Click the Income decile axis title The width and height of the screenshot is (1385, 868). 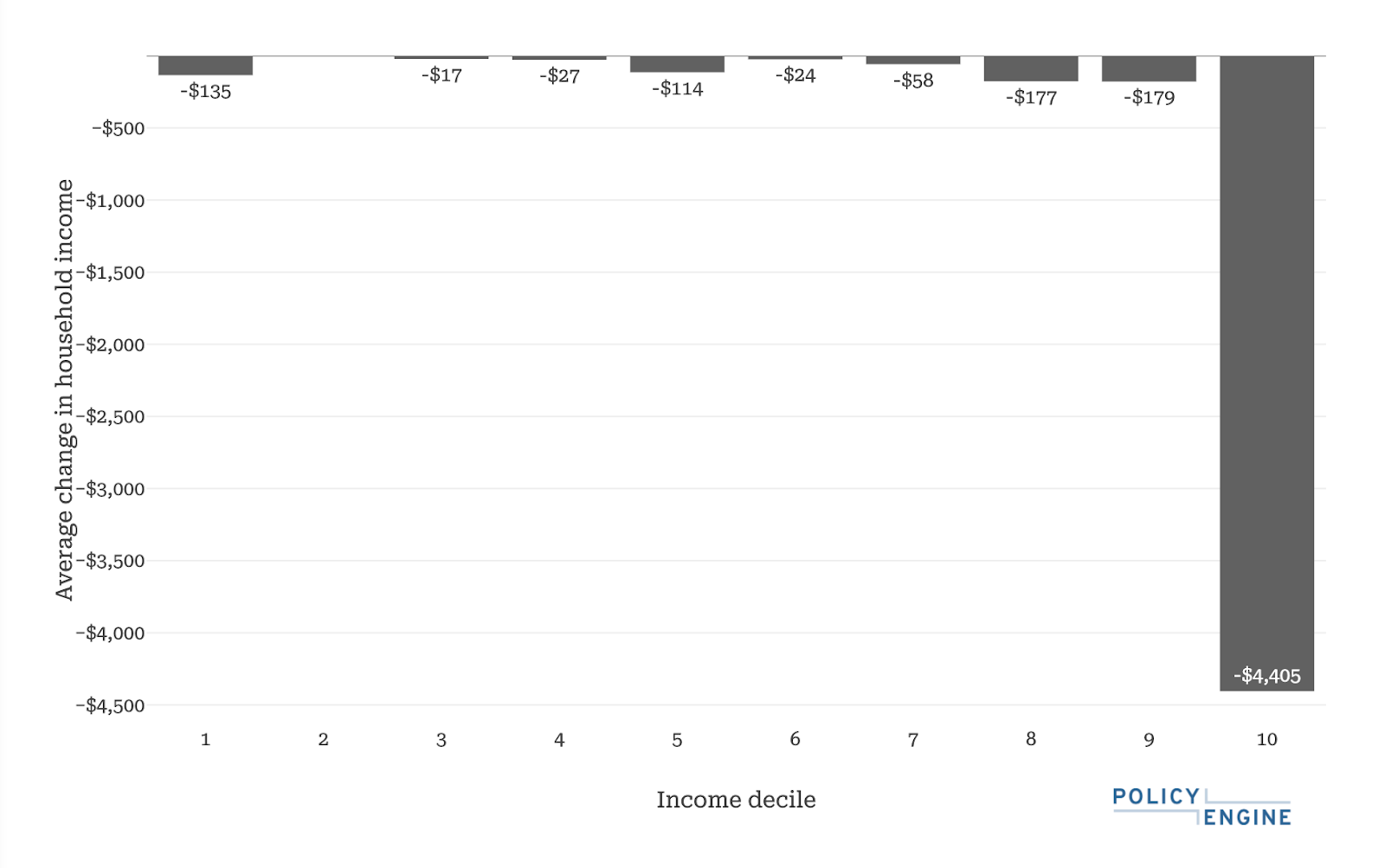point(736,800)
